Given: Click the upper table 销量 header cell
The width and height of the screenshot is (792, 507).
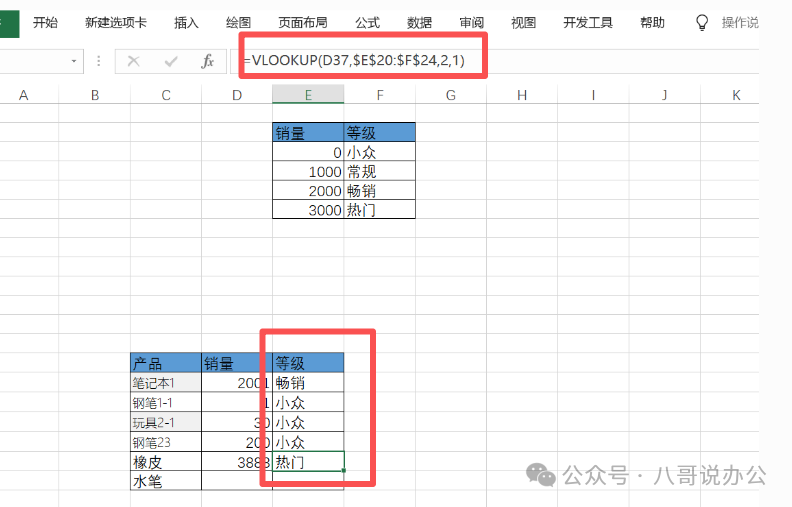Looking at the screenshot, I should 308,132.
